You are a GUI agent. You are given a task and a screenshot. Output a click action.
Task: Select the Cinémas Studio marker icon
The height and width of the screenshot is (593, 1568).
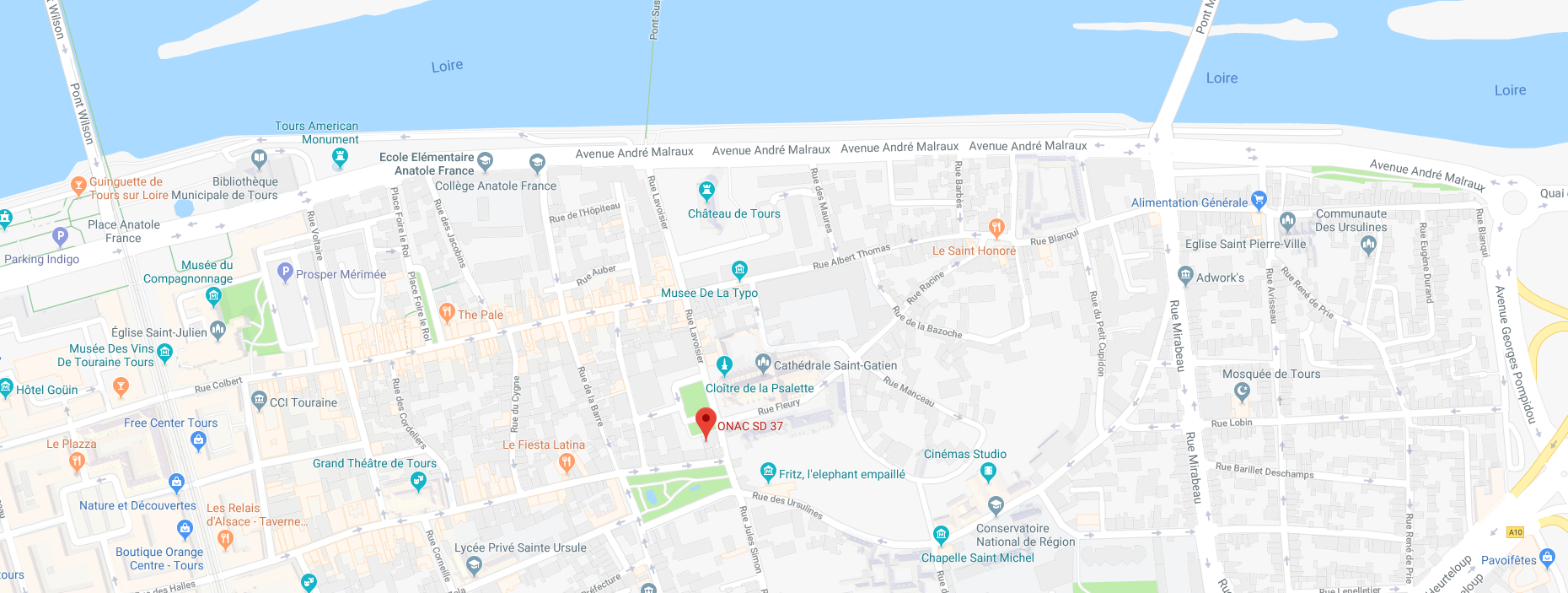(989, 473)
